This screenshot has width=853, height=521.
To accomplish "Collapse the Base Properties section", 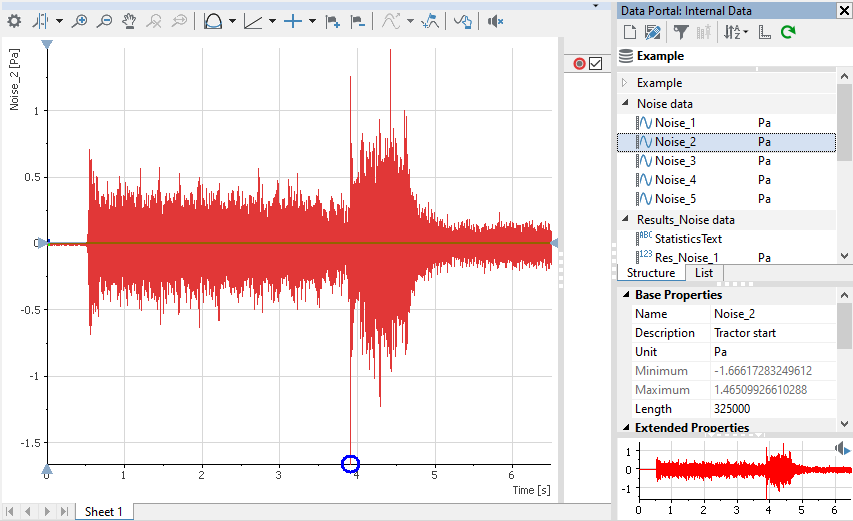I will click(x=624, y=295).
